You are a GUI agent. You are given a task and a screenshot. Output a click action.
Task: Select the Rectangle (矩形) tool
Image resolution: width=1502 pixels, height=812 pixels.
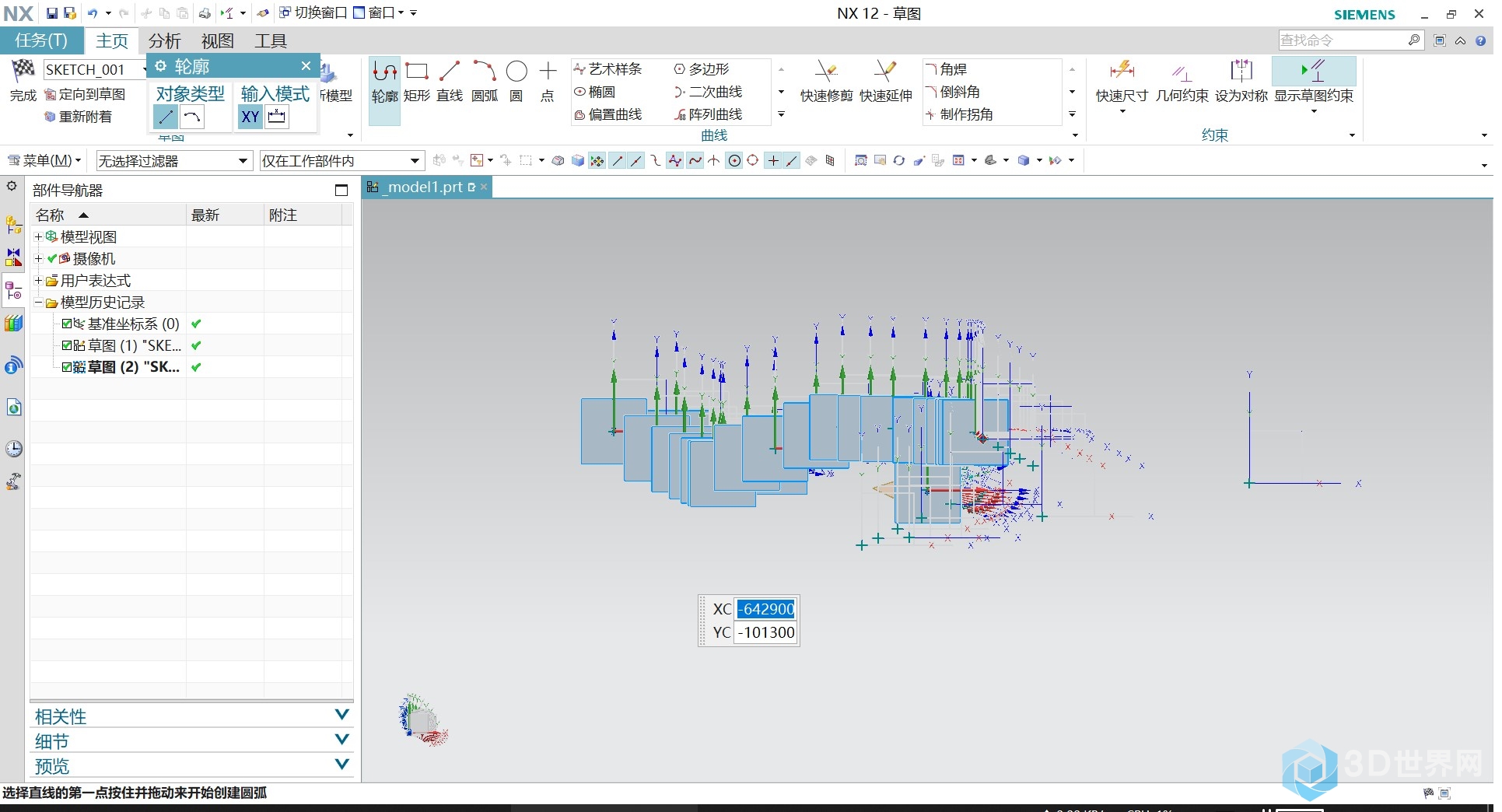pyautogui.click(x=417, y=82)
